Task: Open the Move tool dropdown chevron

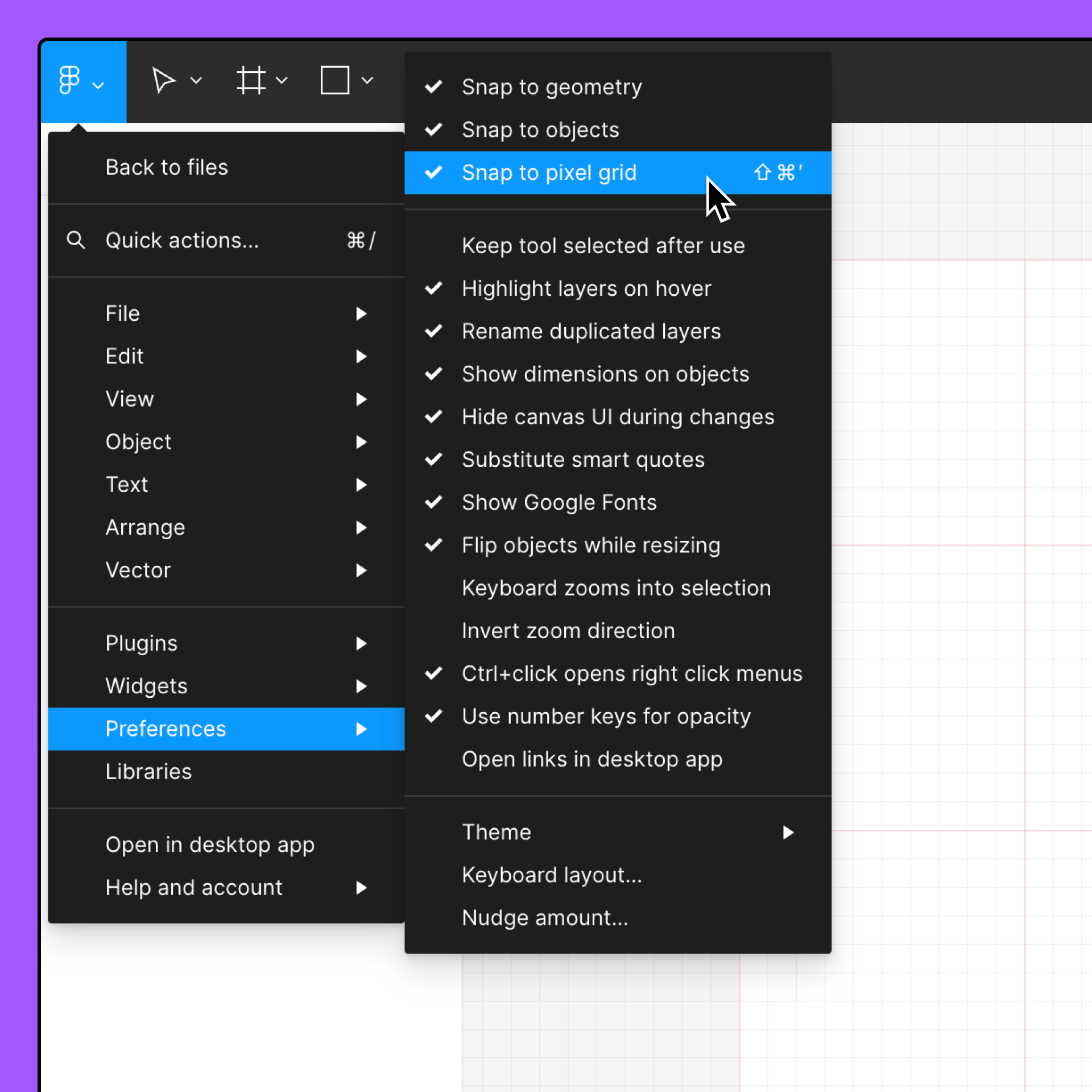Action: pyautogui.click(x=196, y=81)
